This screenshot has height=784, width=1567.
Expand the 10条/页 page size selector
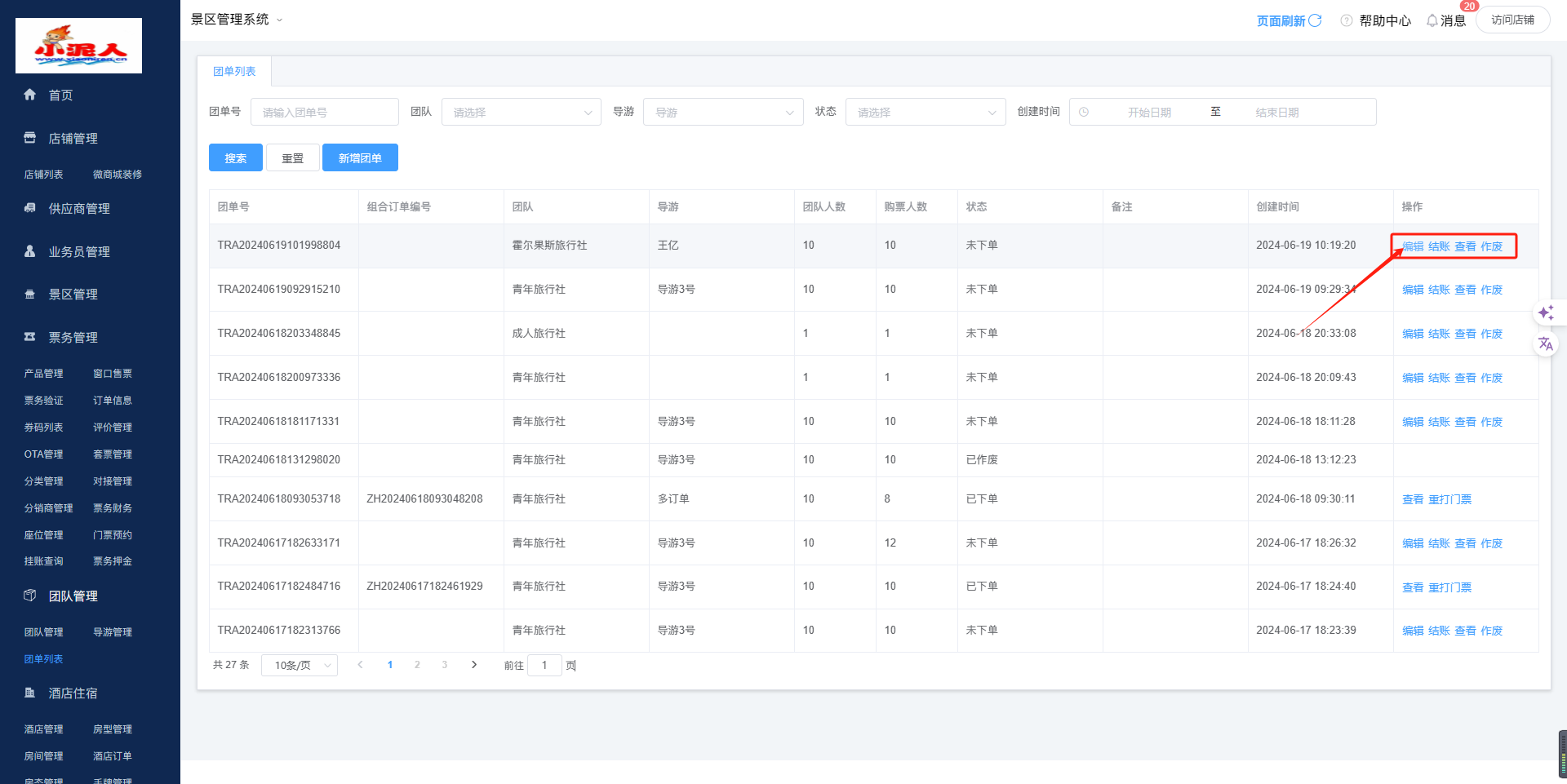(x=300, y=666)
